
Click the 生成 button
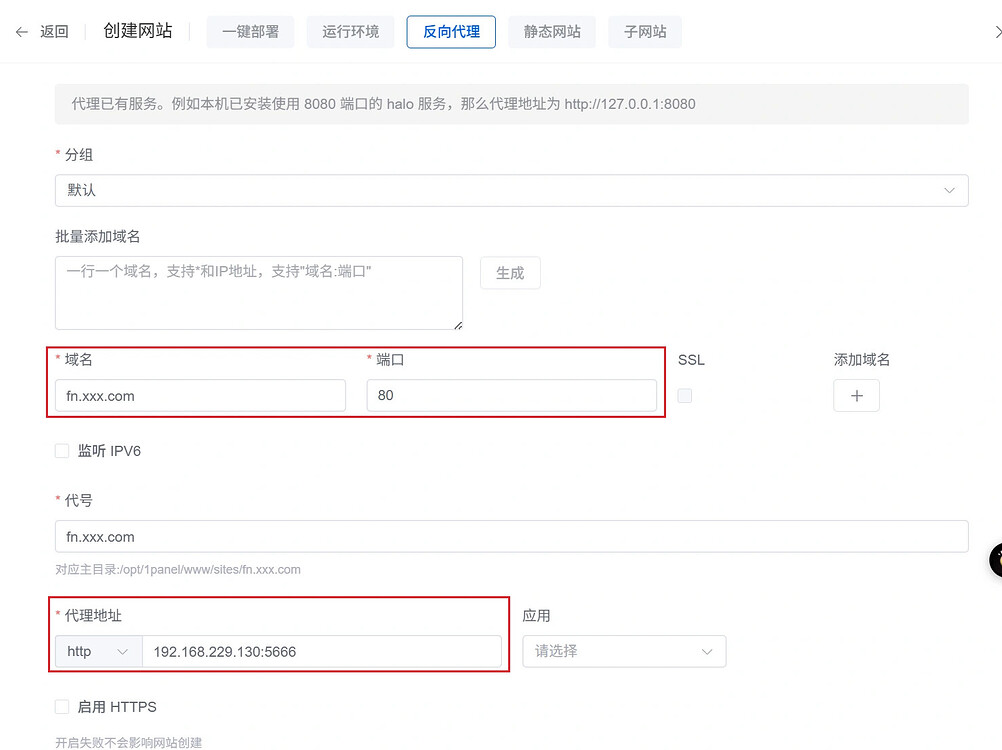[x=510, y=273]
